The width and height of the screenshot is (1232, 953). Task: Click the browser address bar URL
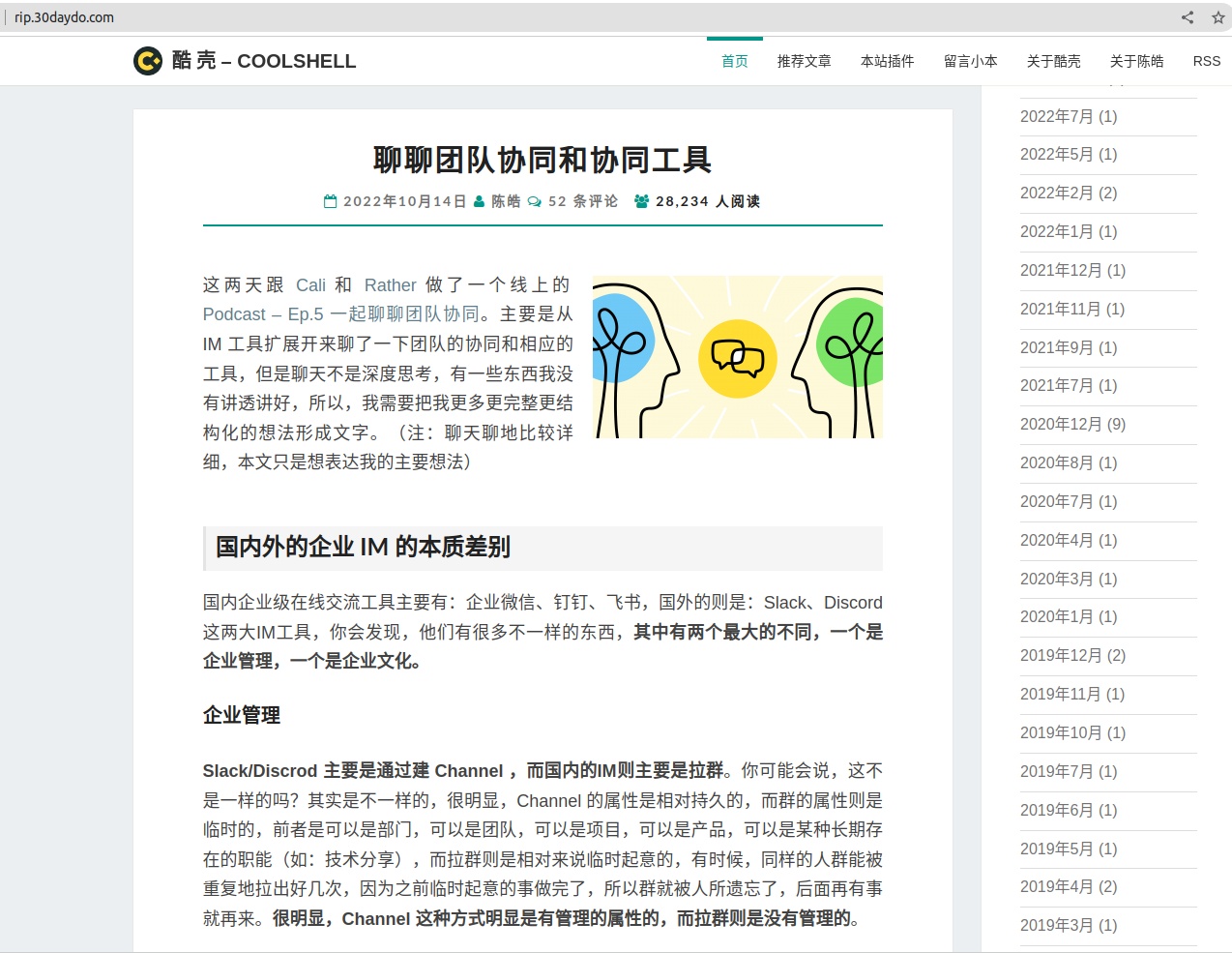click(65, 17)
